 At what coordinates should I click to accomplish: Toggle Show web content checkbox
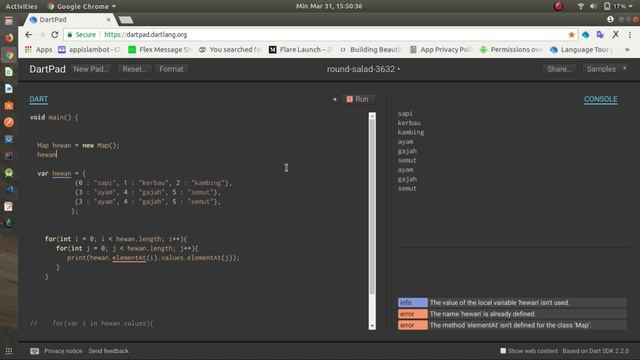(x=503, y=351)
